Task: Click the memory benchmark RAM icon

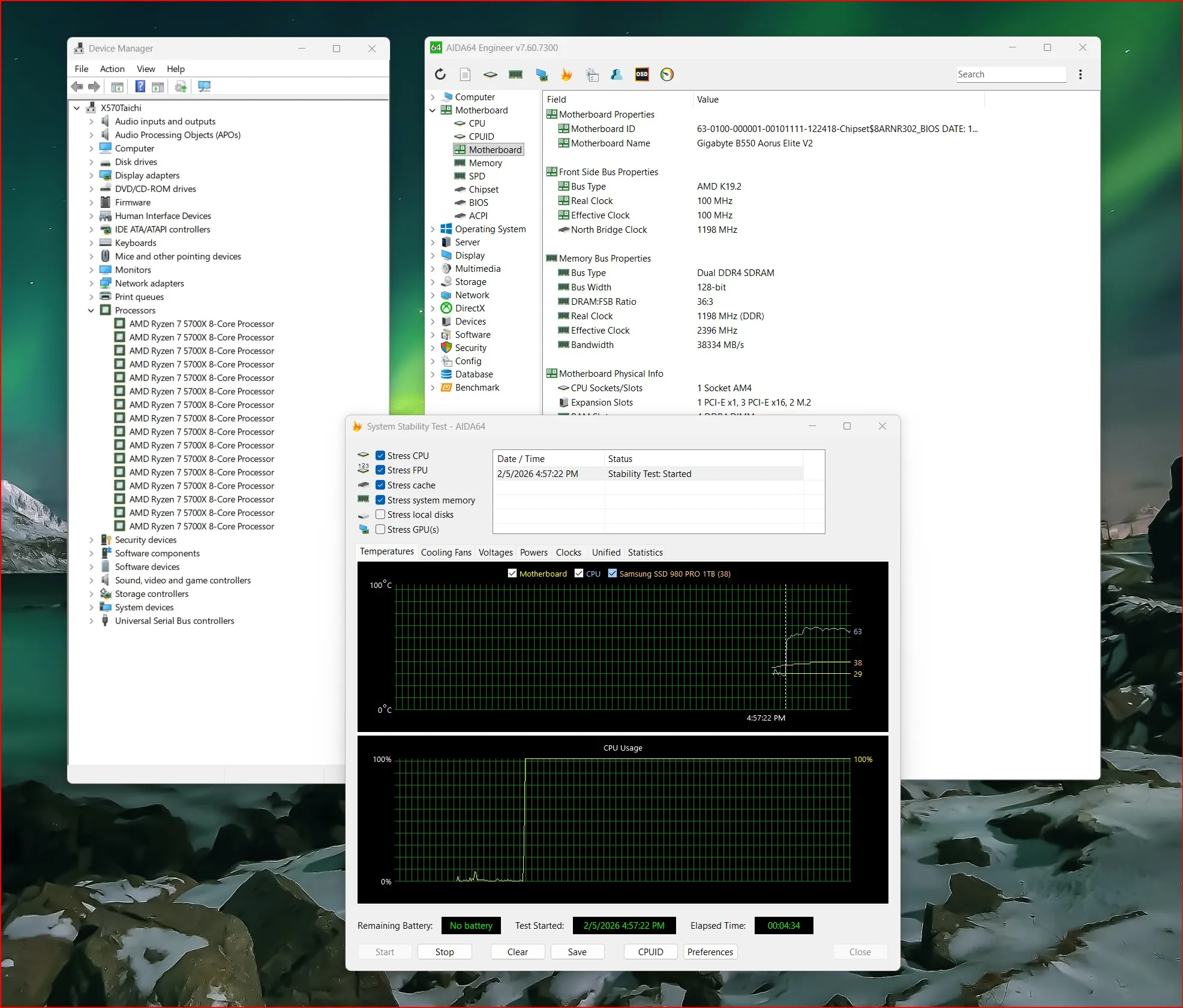Action: click(515, 74)
